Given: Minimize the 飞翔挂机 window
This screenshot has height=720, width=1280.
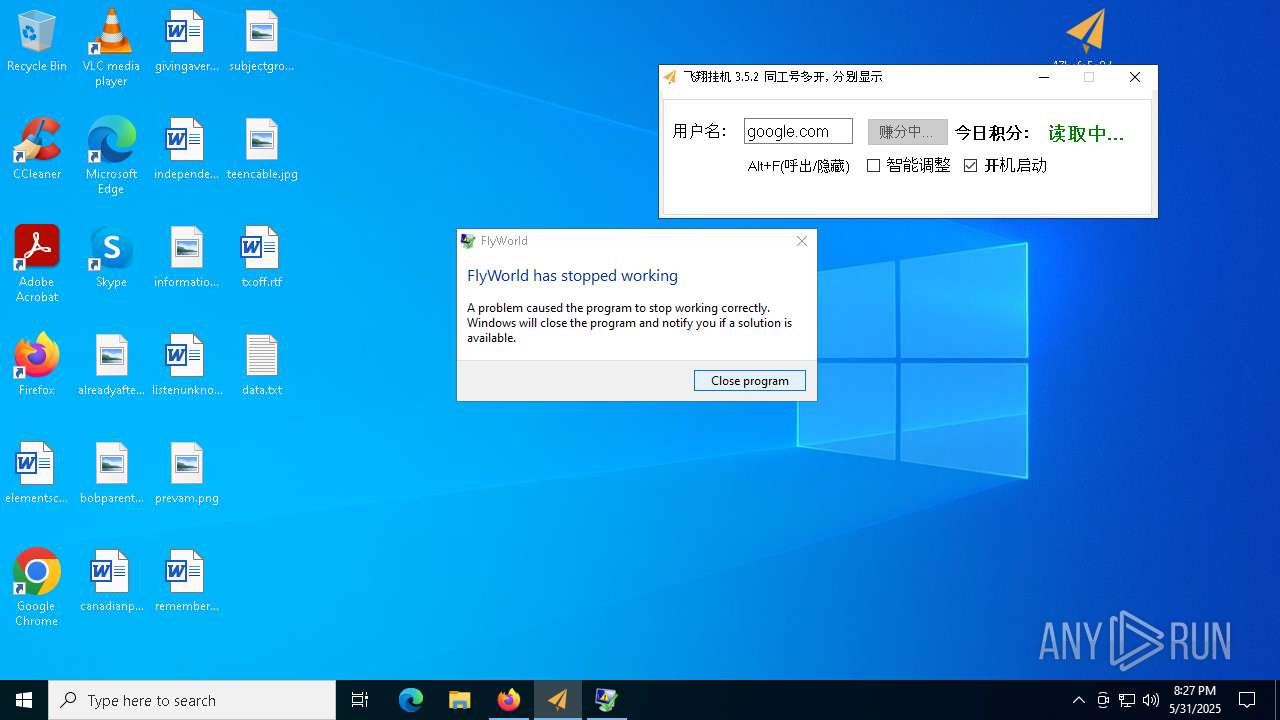Looking at the screenshot, I should point(1044,77).
